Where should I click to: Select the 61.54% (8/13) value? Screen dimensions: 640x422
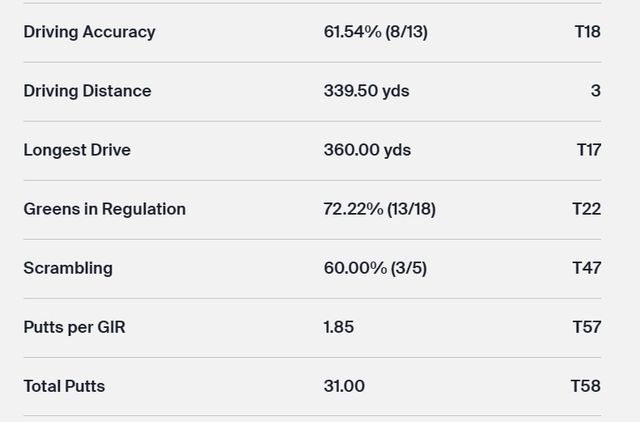point(375,32)
